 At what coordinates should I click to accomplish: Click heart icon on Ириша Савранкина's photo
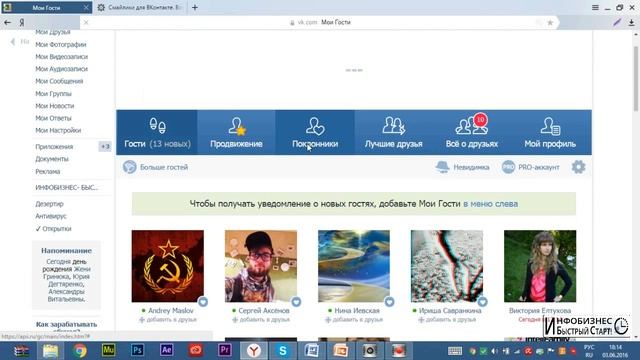pos(482,302)
